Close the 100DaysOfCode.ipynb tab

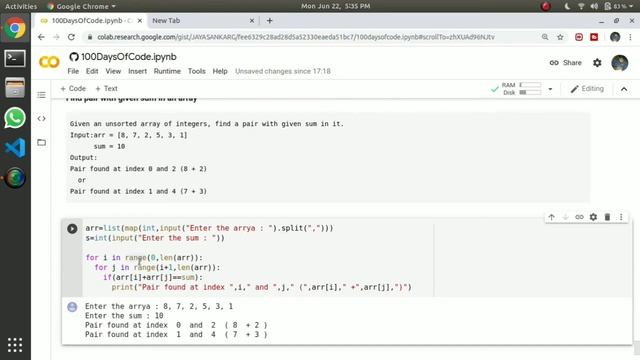point(140,21)
